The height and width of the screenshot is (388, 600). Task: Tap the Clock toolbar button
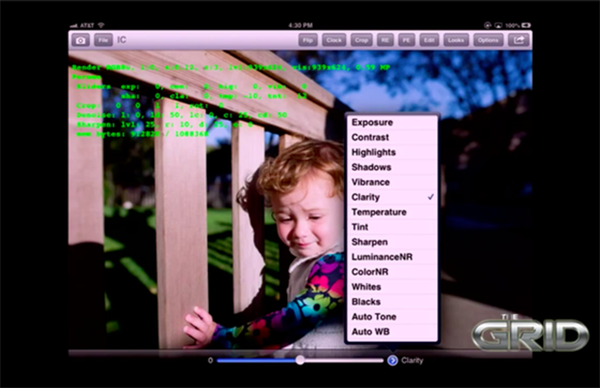click(x=334, y=40)
